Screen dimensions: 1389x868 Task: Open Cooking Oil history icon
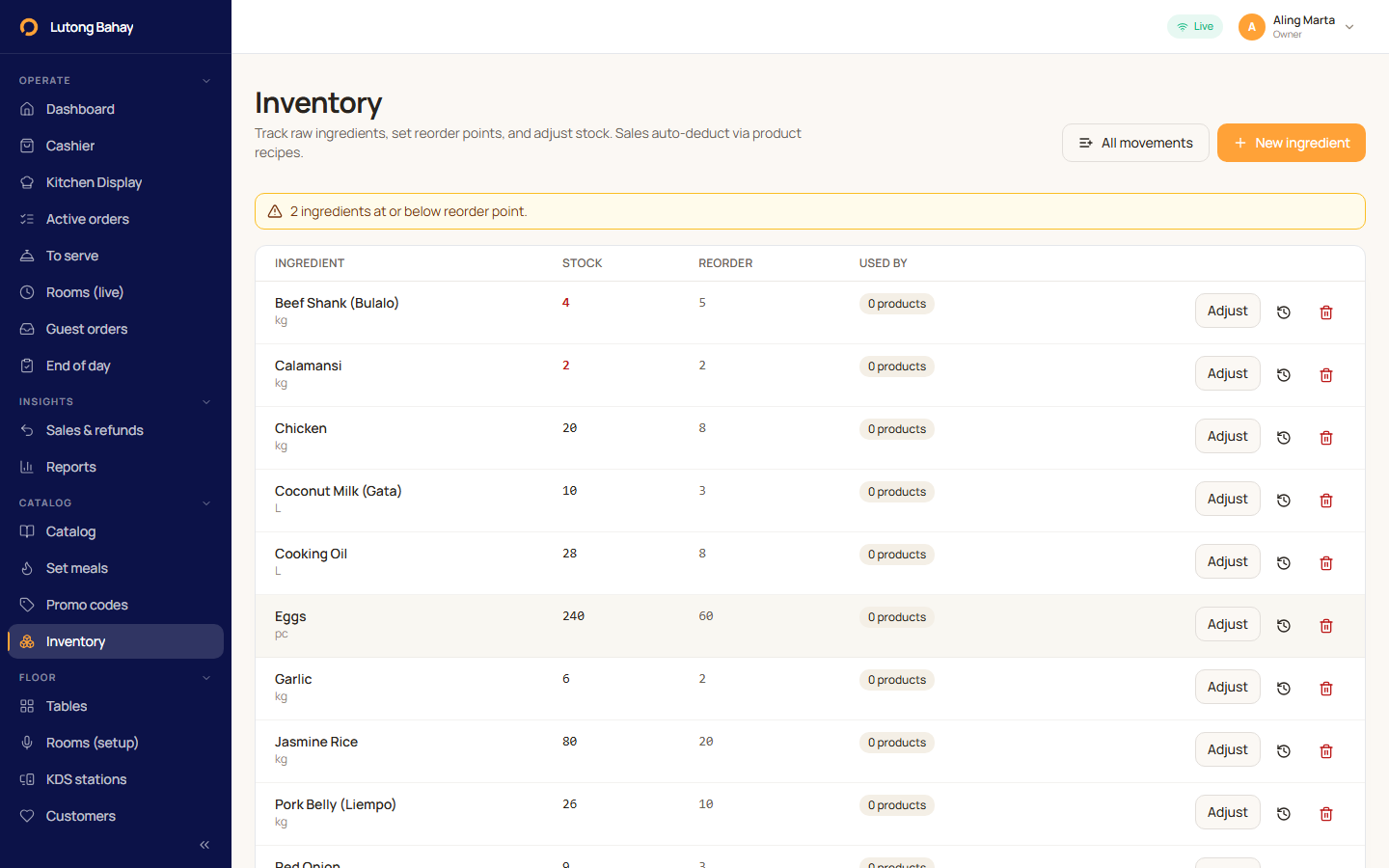coord(1284,563)
